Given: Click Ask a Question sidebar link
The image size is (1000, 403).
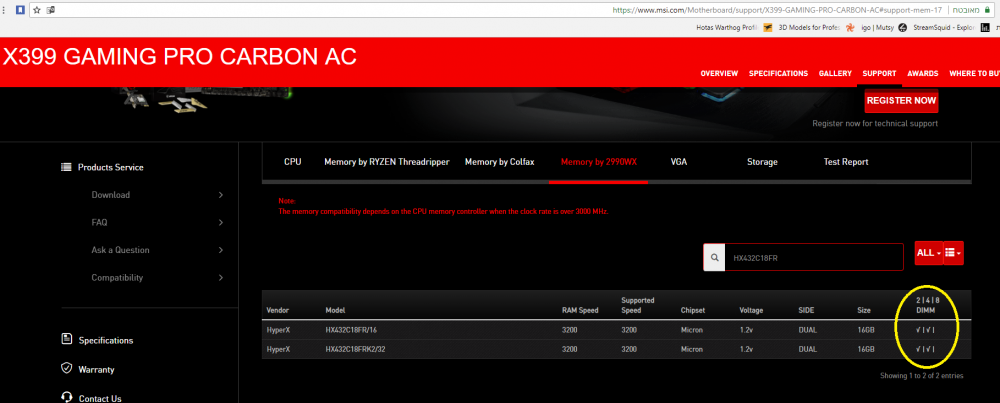Looking at the screenshot, I should (120, 250).
